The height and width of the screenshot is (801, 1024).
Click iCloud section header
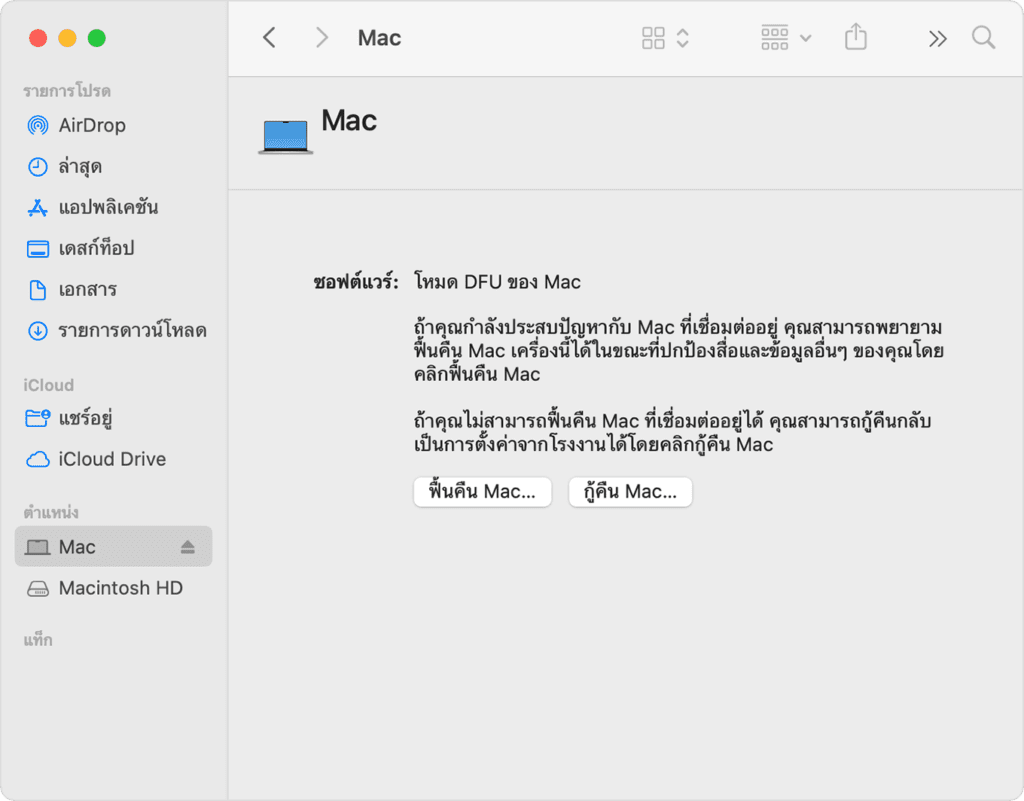click(x=49, y=385)
